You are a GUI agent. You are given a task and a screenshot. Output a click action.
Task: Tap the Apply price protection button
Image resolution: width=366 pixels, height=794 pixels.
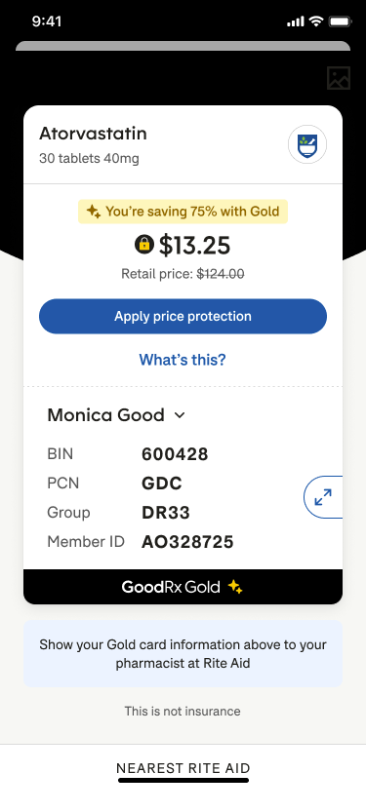click(183, 316)
